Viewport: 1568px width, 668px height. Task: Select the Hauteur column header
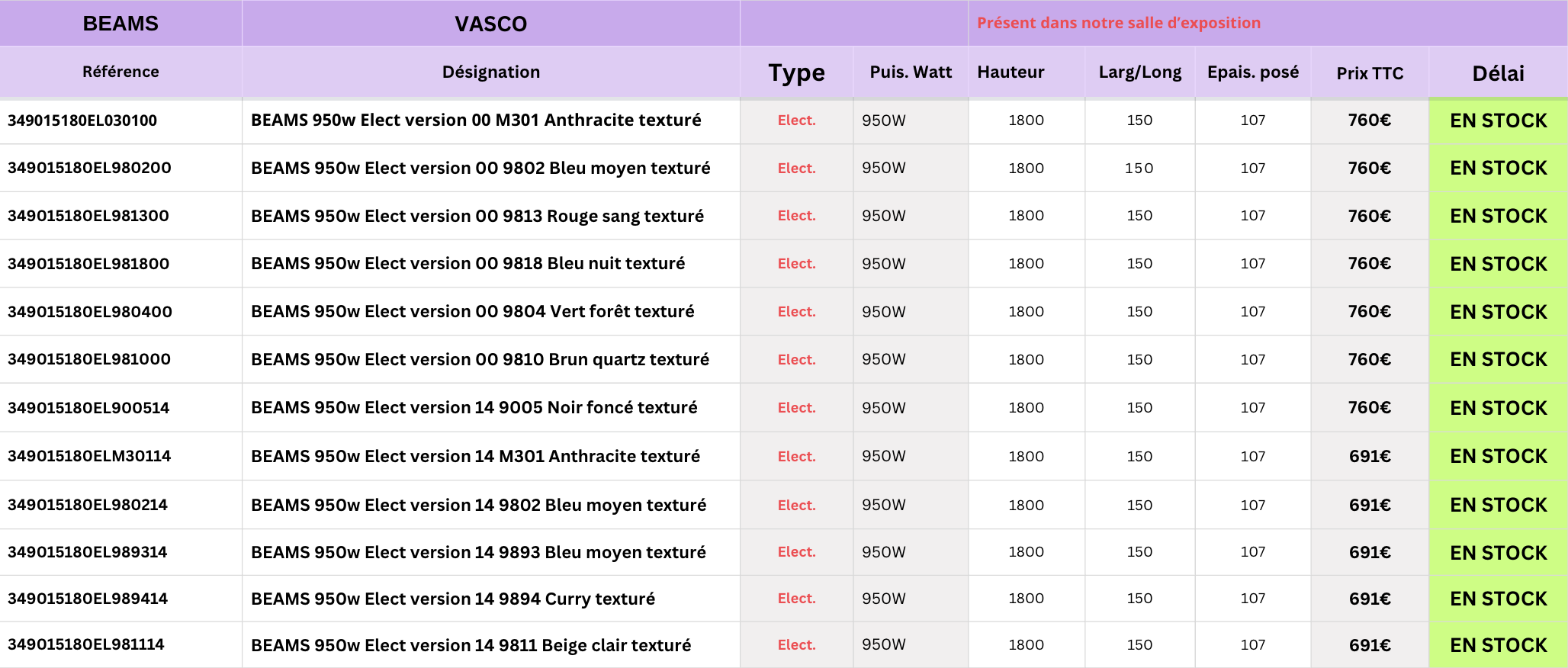tap(1011, 72)
